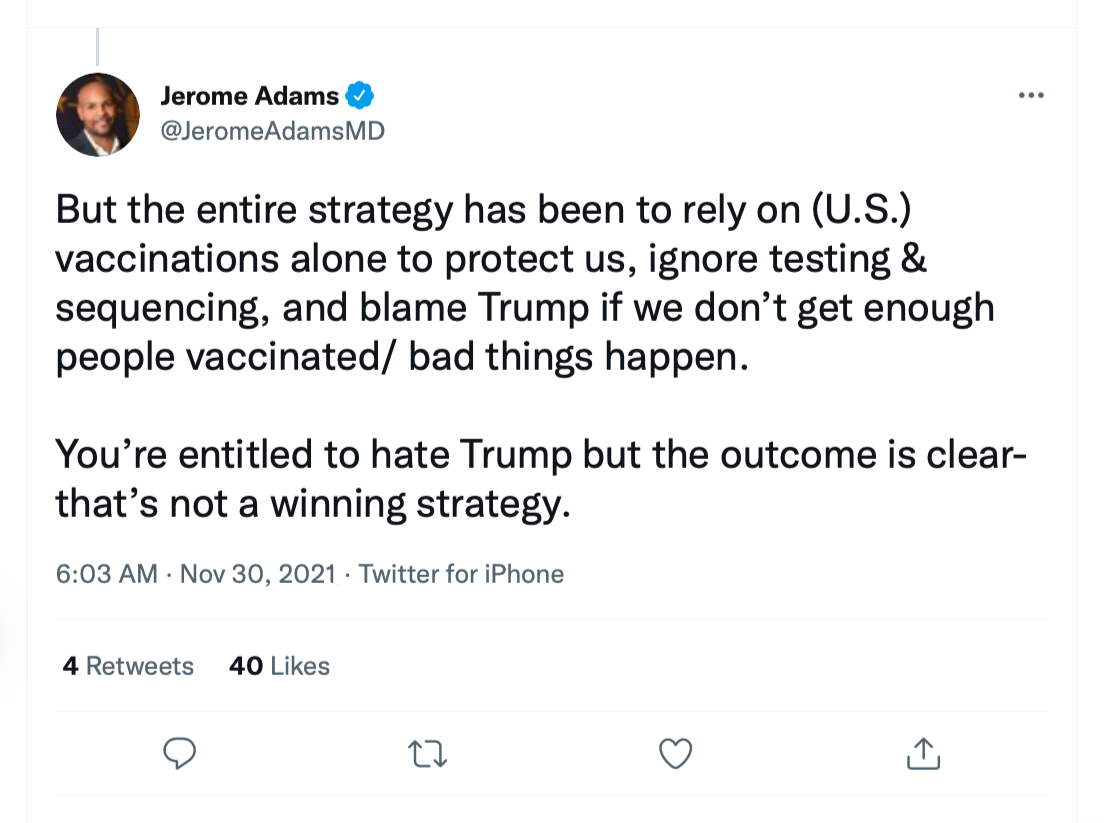Open the Twitter for iPhone source link
The image size is (1104, 823).
click(x=461, y=574)
